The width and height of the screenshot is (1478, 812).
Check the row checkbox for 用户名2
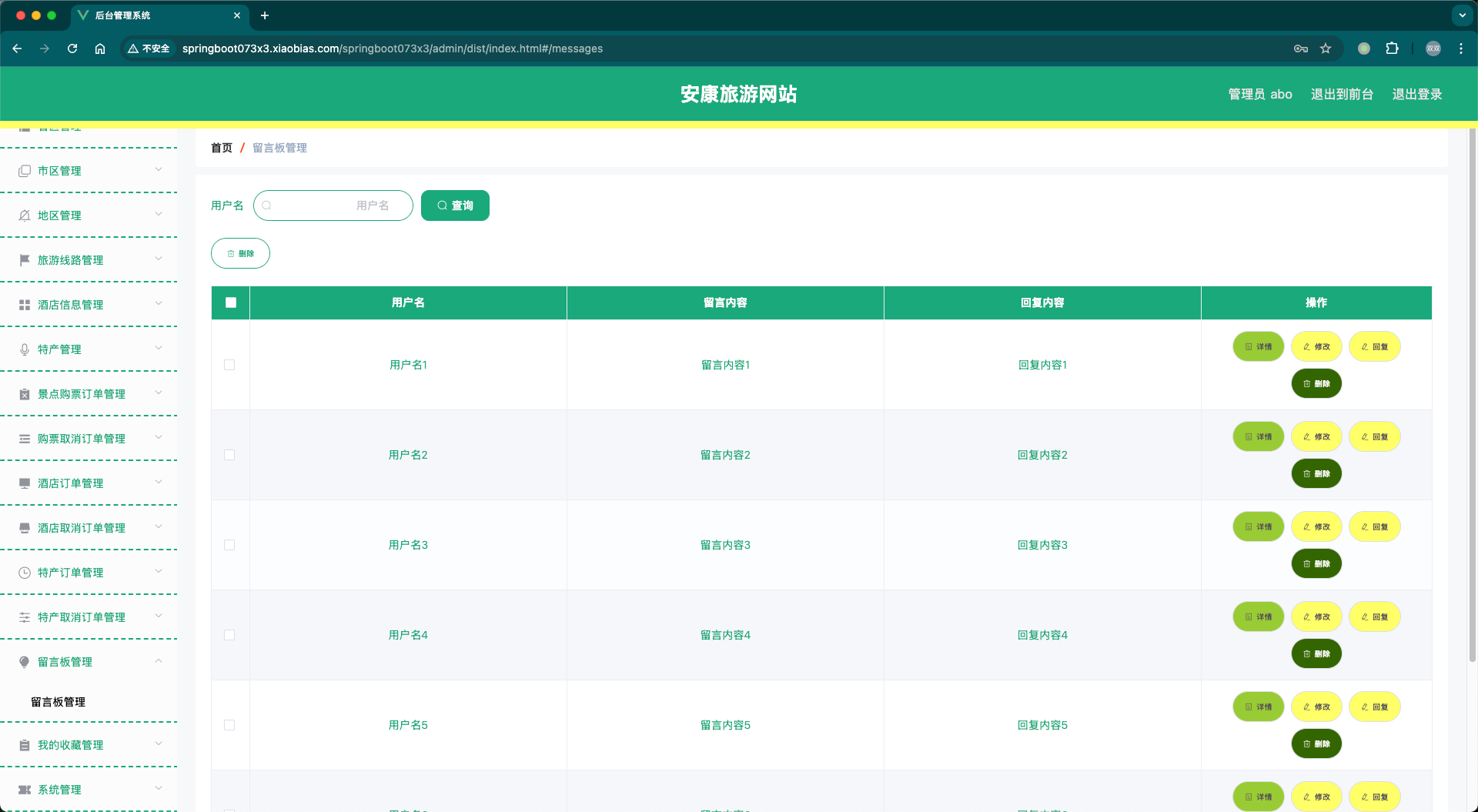pyautogui.click(x=229, y=455)
